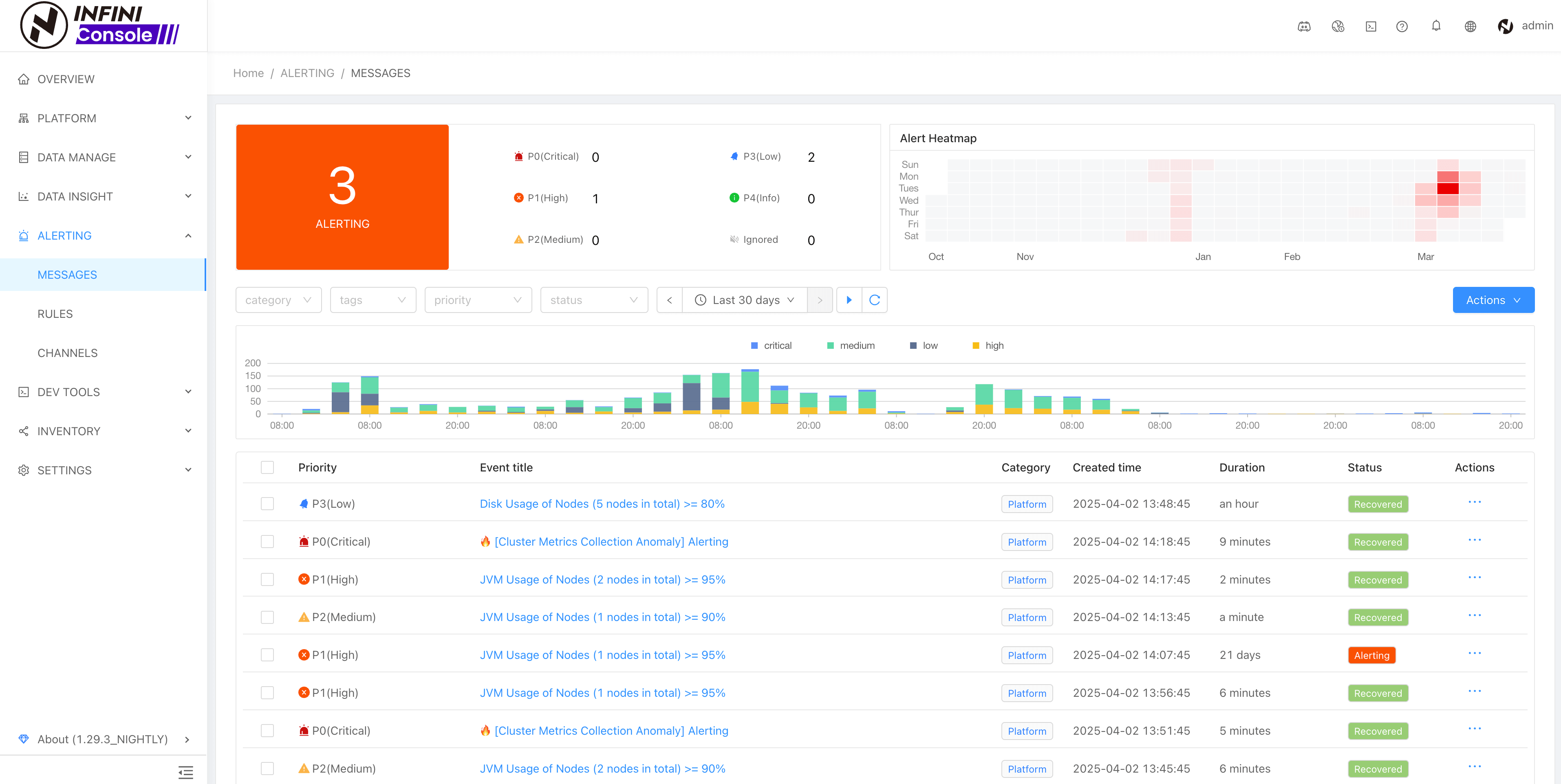Open the Last 30 days time range dropdown
1561x784 pixels.
point(745,300)
